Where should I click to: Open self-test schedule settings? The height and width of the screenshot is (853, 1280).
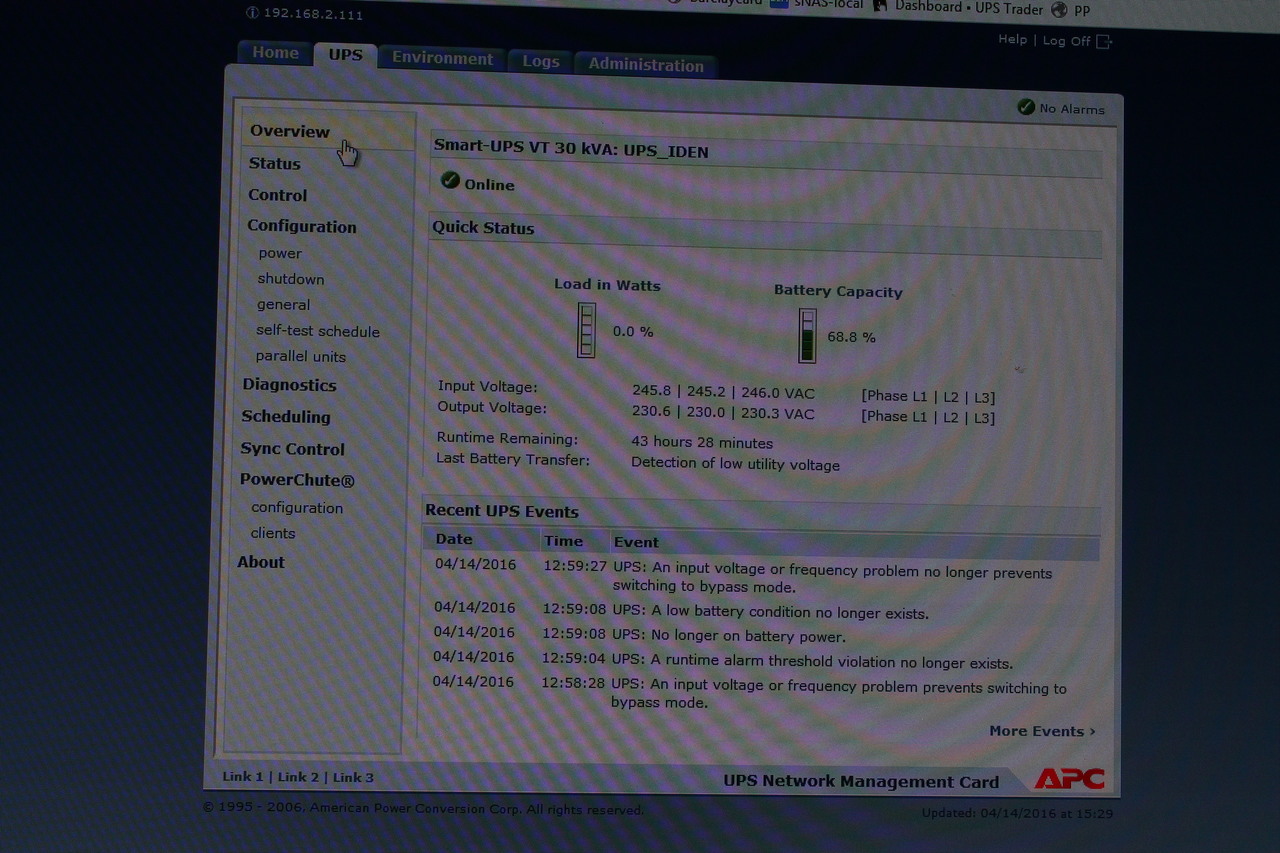tap(317, 331)
